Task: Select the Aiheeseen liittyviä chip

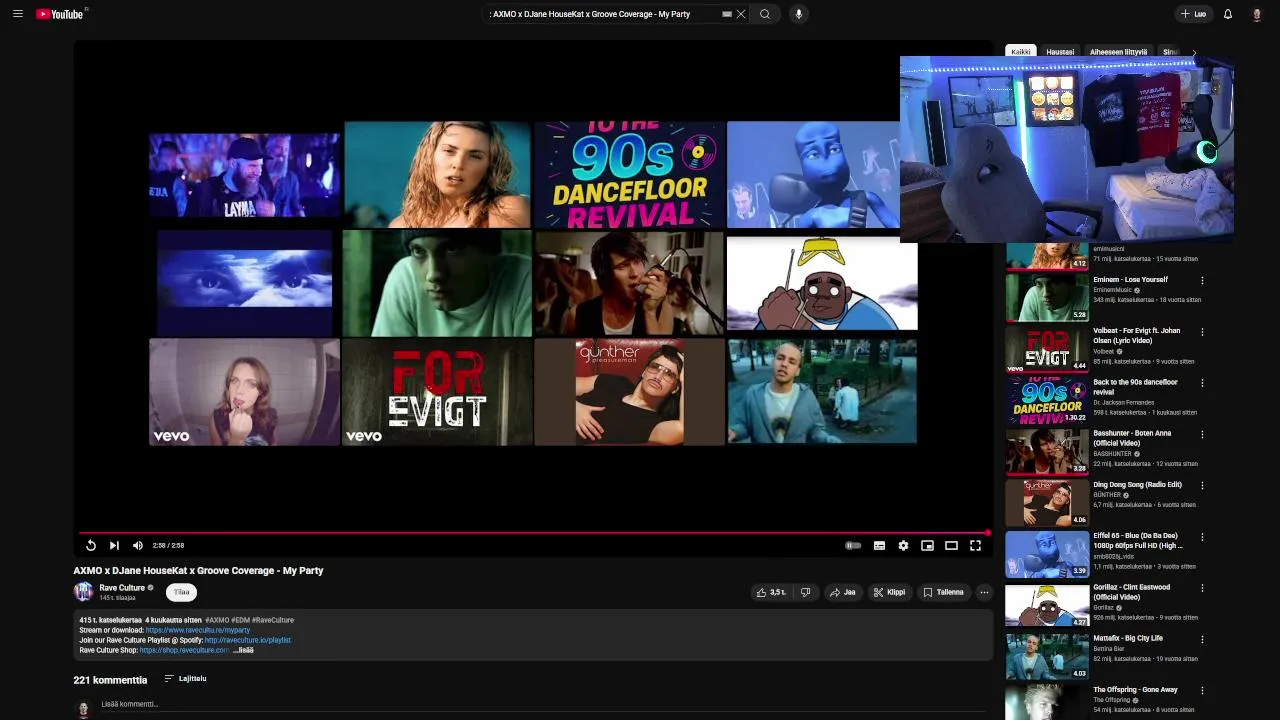Action: [1118, 52]
